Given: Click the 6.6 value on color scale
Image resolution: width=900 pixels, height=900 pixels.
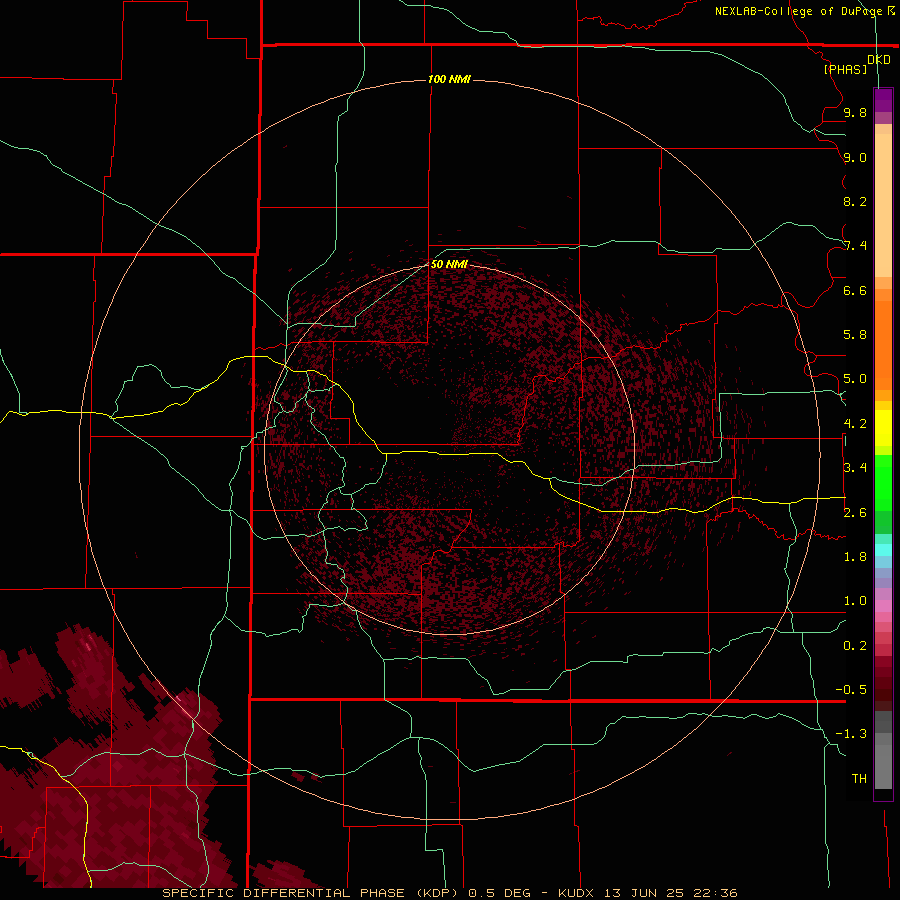Looking at the screenshot, I should [x=855, y=290].
